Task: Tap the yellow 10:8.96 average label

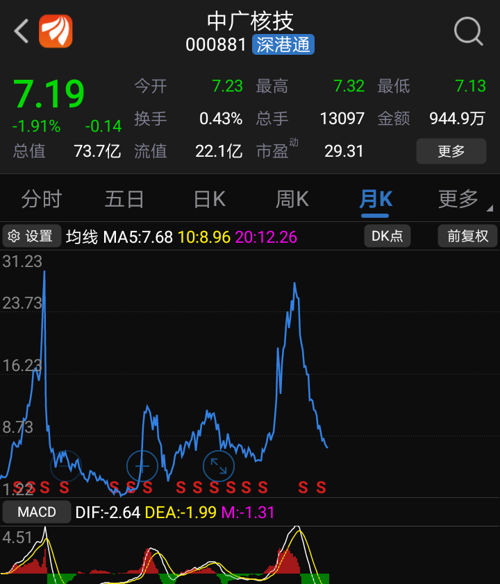Action: (x=204, y=237)
